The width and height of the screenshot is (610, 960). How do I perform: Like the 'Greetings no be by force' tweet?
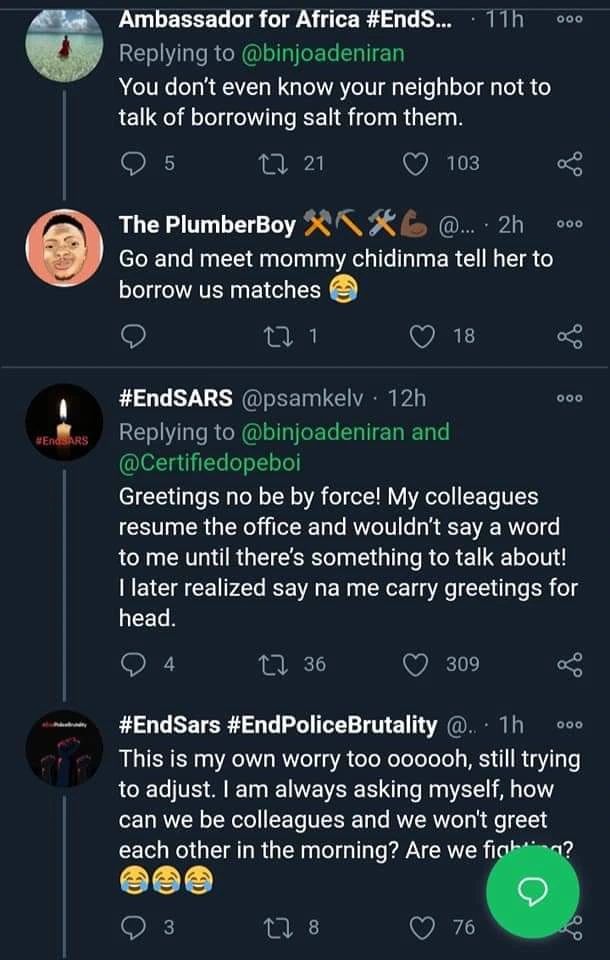pos(420,664)
